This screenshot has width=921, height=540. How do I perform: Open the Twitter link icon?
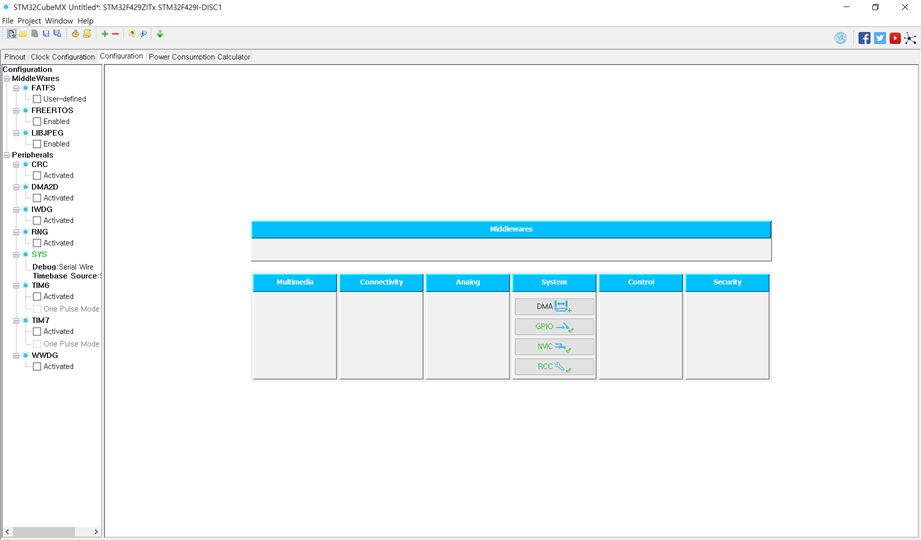pos(879,38)
